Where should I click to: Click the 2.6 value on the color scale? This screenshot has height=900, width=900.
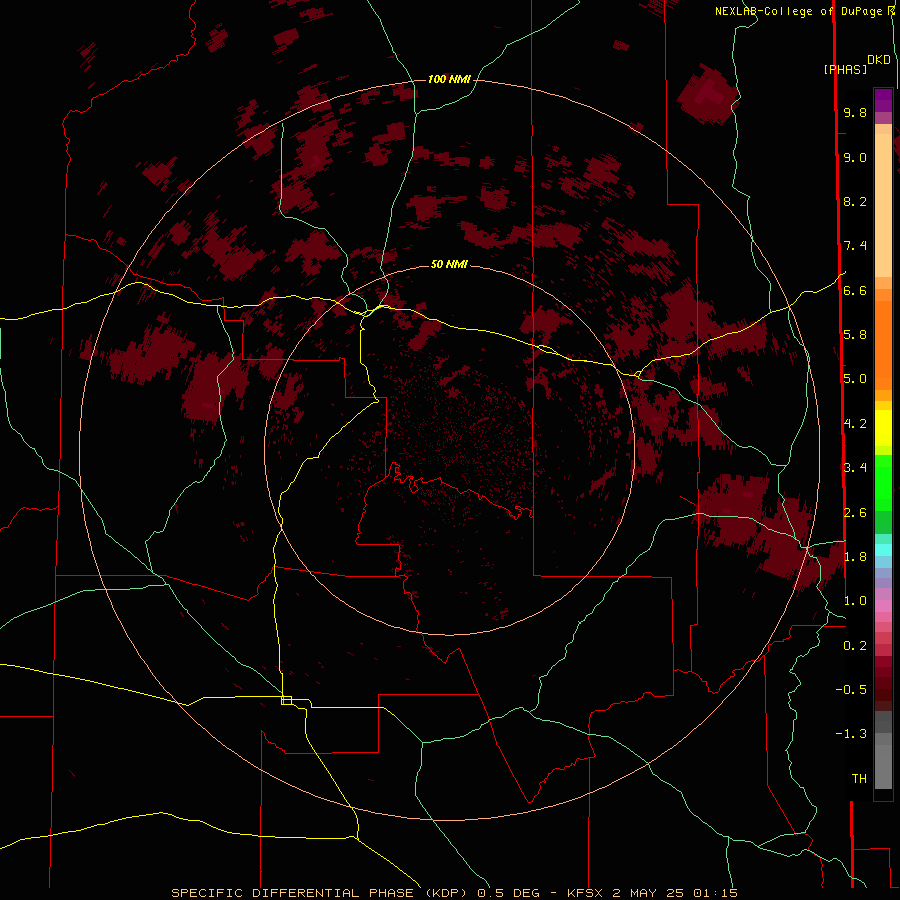855,513
